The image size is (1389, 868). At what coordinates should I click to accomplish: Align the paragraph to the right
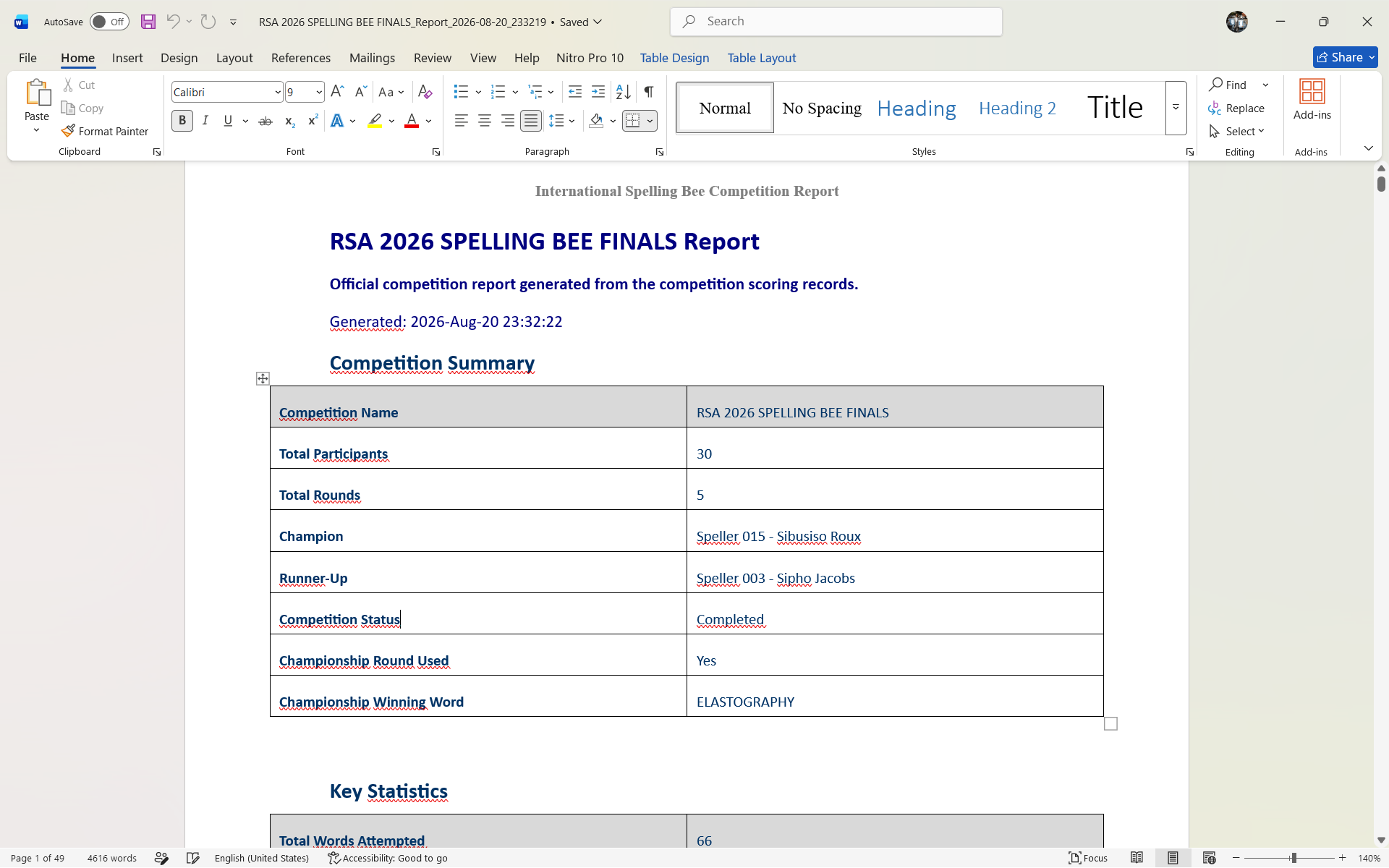click(508, 121)
